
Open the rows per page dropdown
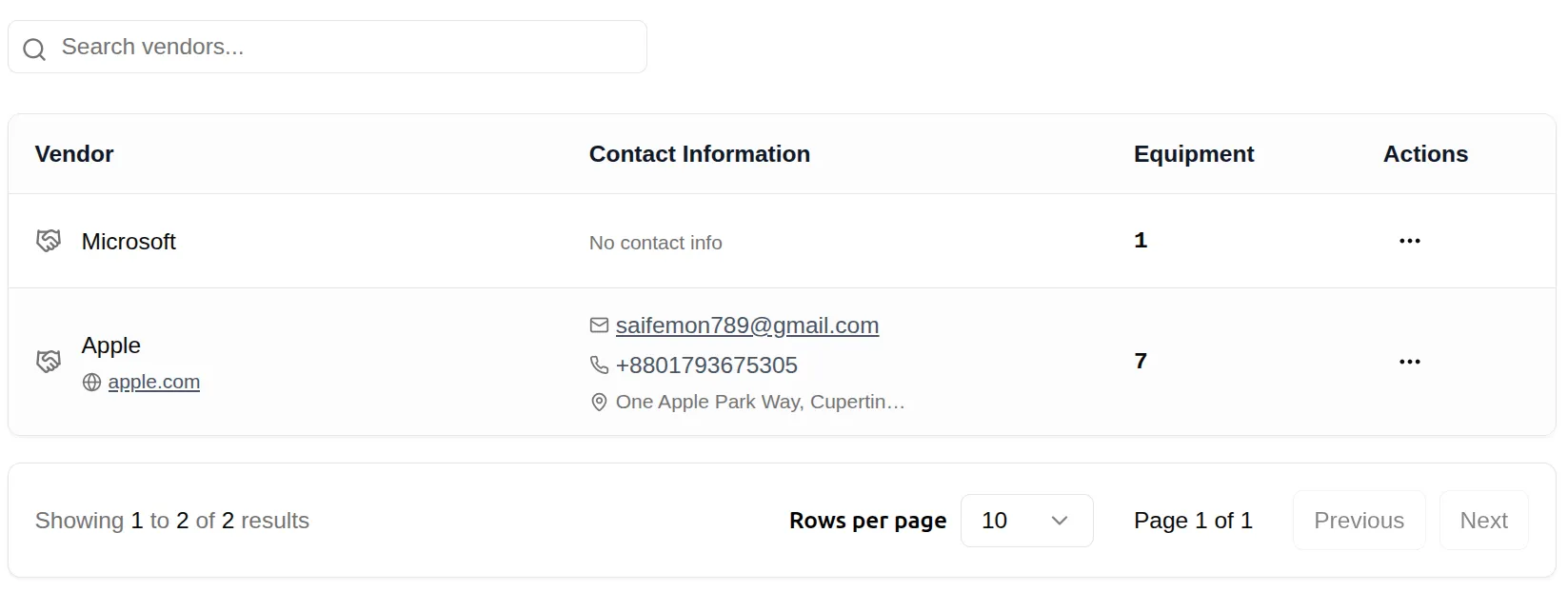click(x=1026, y=521)
